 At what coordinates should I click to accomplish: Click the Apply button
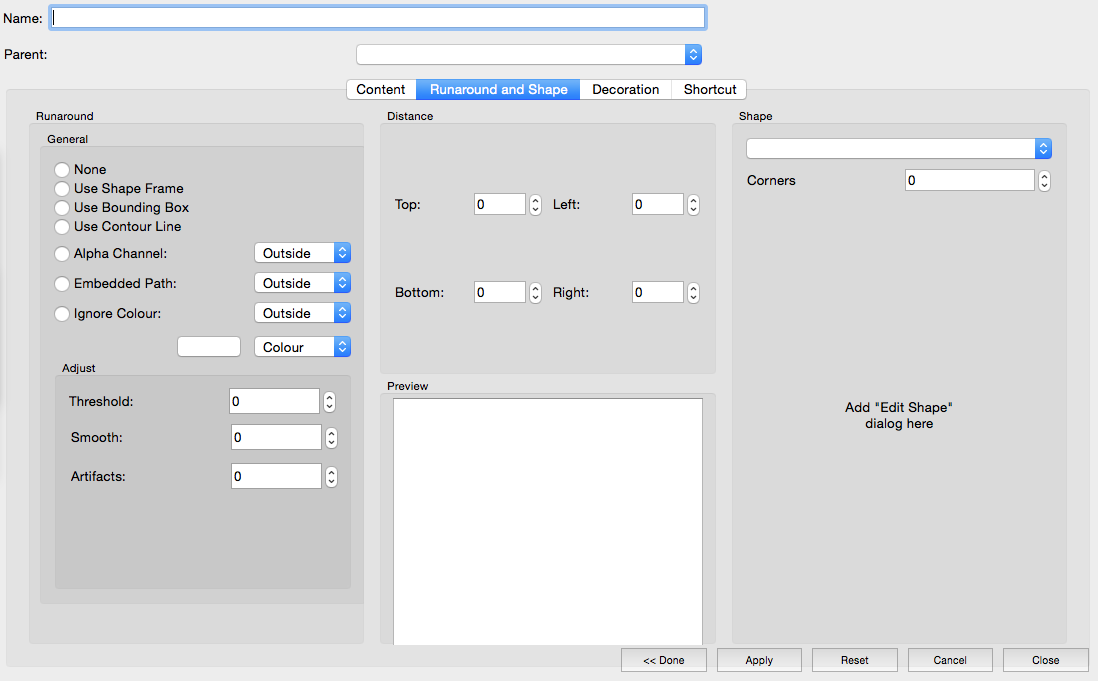[759, 660]
